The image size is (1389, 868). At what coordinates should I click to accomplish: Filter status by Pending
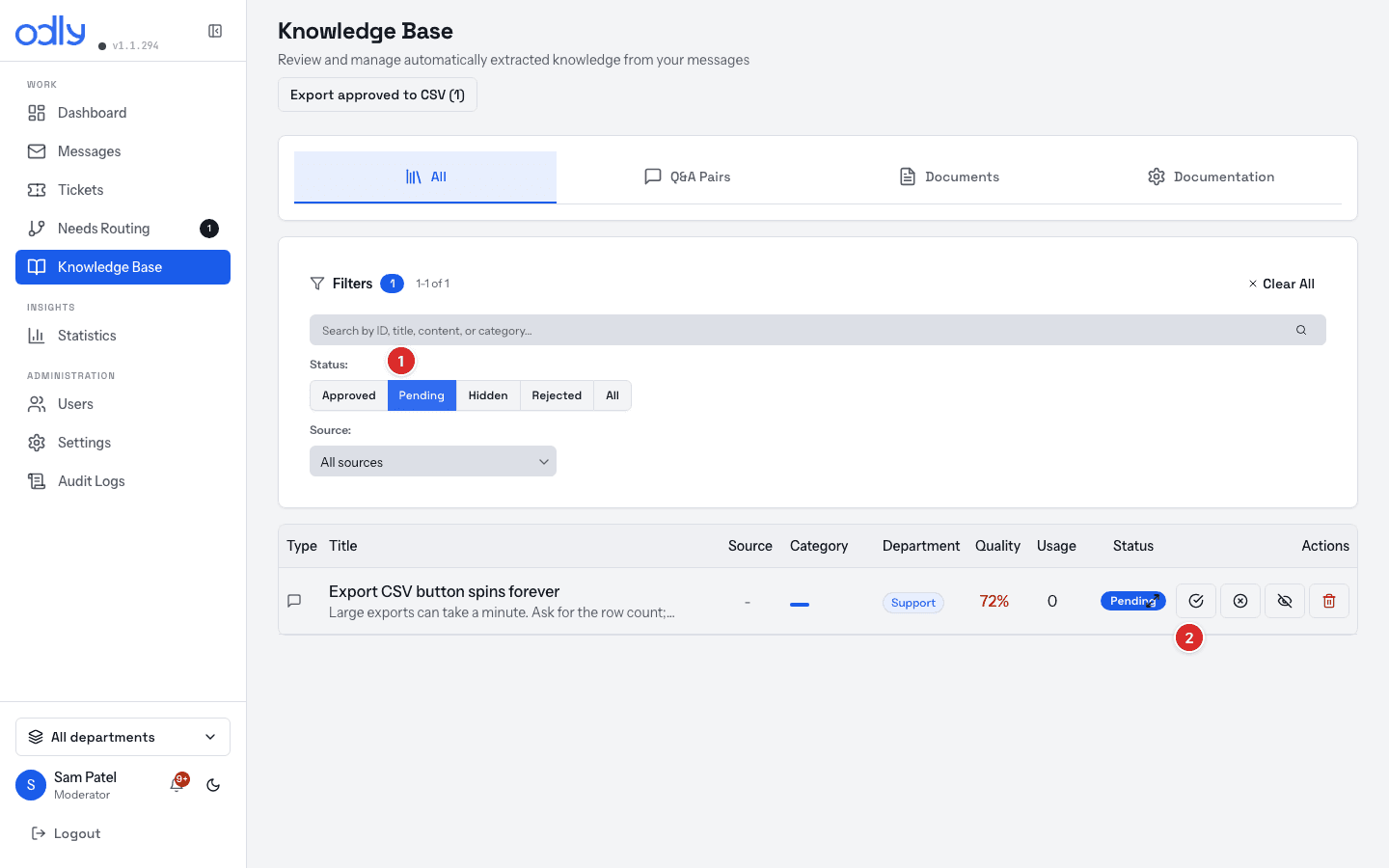click(x=422, y=395)
